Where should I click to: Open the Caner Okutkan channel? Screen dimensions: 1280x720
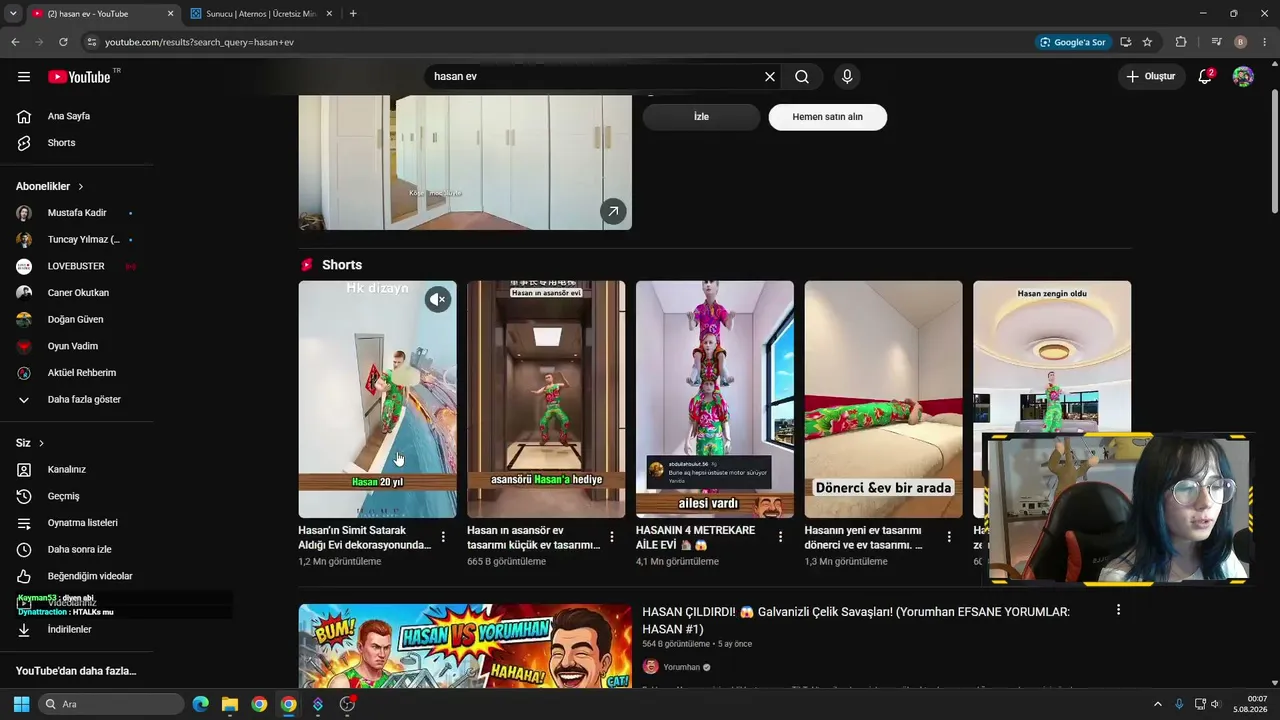76,293
